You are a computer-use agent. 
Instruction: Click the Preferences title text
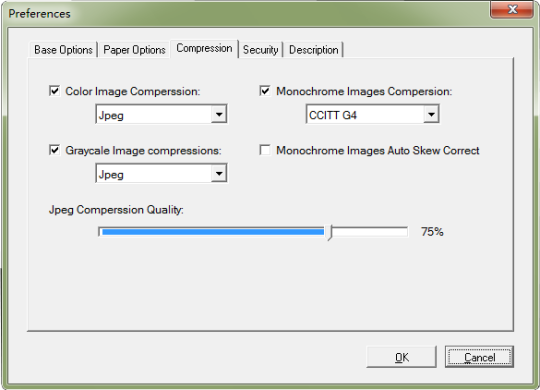pyautogui.click(x=39, y=14)
